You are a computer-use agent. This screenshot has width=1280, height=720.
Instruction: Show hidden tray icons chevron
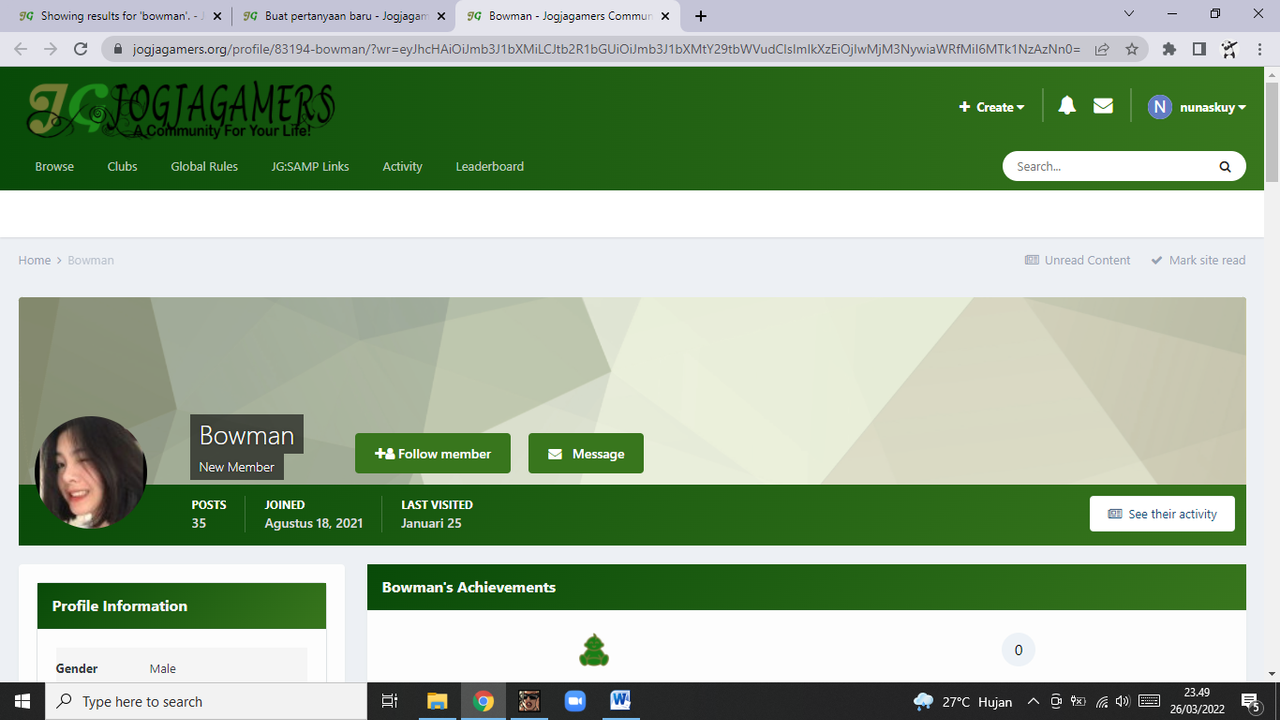pos(1033,701)
